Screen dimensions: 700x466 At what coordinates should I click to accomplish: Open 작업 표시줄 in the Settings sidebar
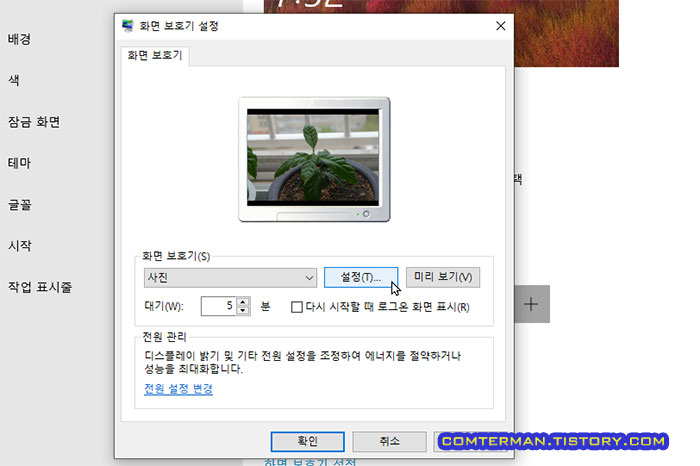[x=40, y=287]
